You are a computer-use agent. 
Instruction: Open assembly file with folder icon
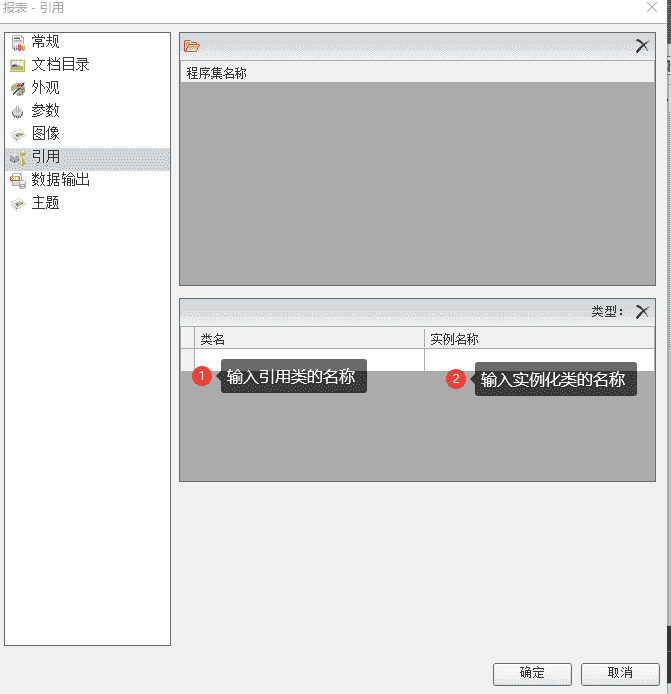point(192,46)
